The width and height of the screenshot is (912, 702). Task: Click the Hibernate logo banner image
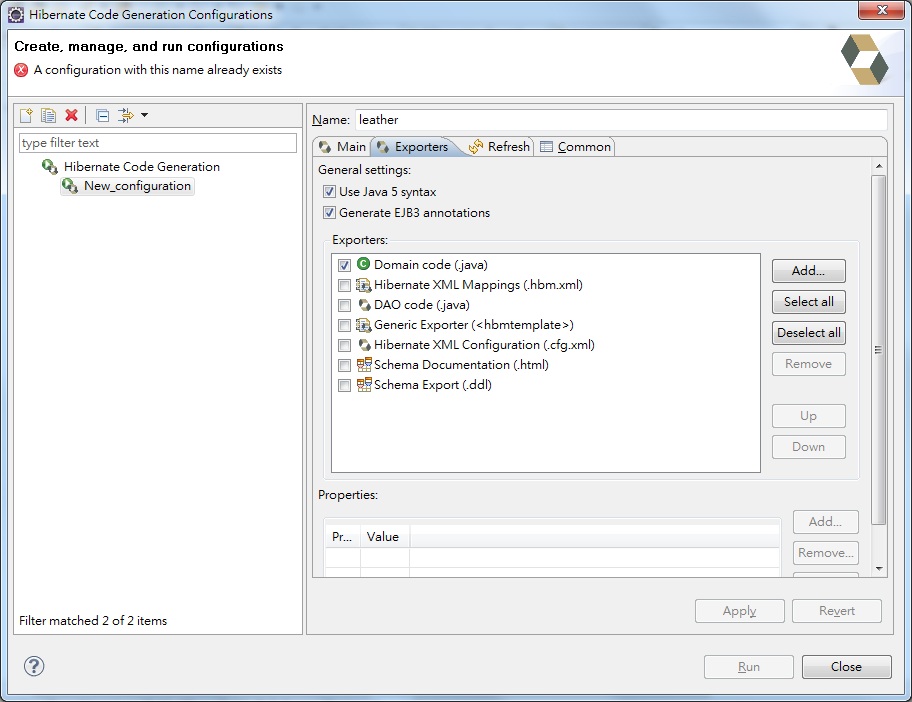tap(864, 59)
